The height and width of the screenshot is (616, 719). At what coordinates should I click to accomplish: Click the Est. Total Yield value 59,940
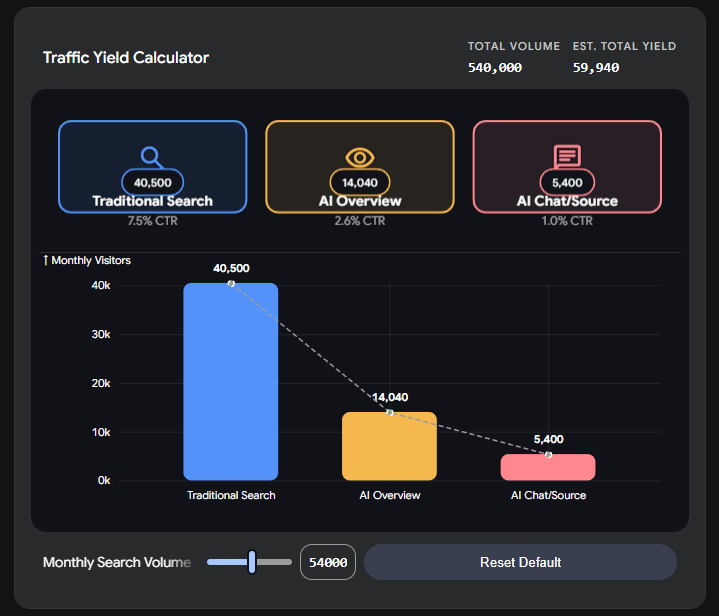(596, 68)
